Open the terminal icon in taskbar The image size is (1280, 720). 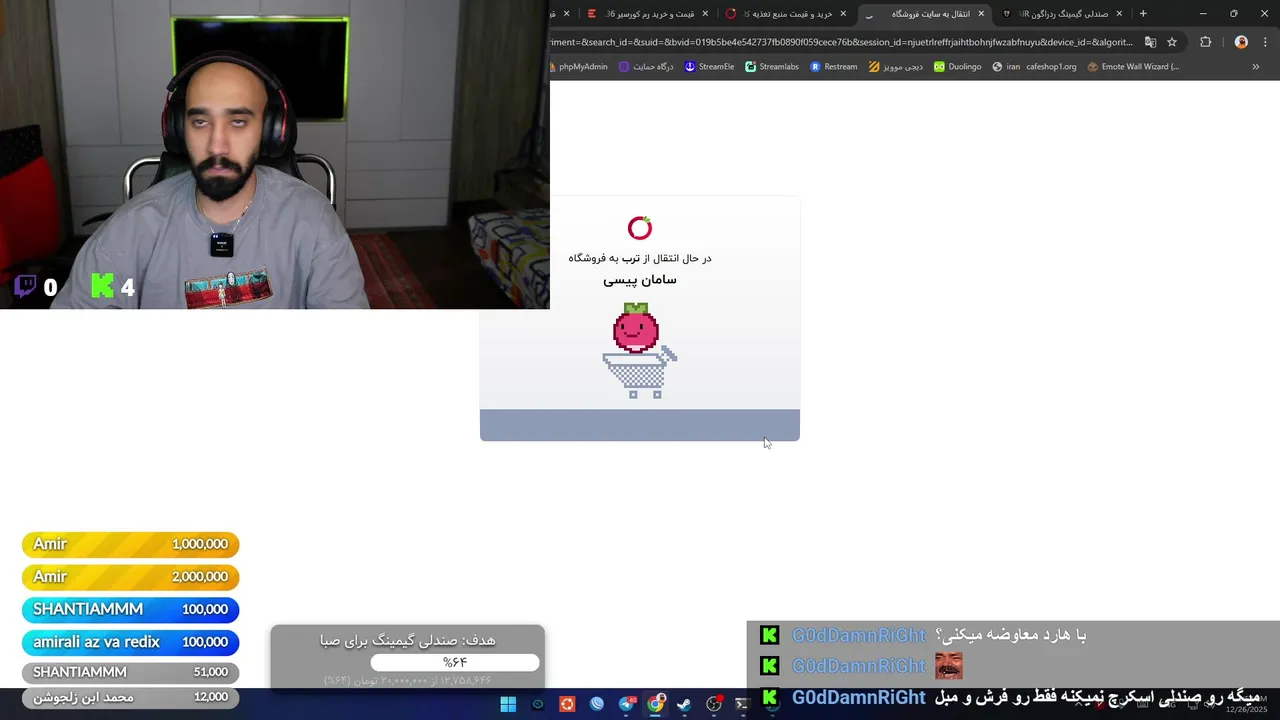(742, 704)
